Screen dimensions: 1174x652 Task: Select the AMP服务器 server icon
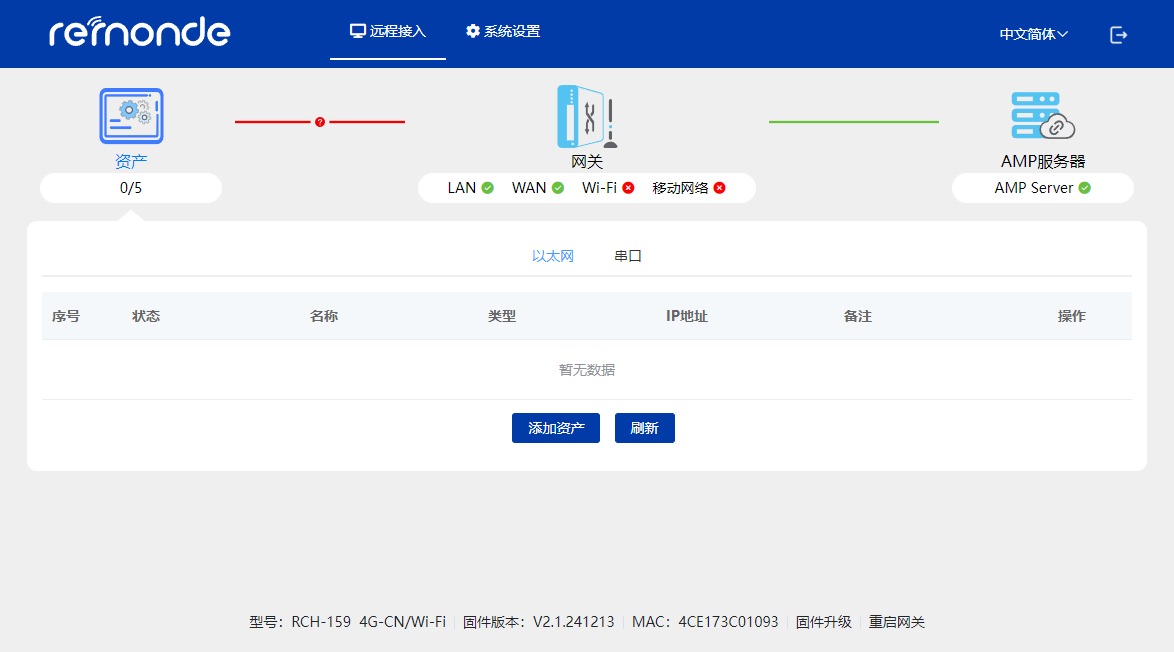click(1042, 115)
